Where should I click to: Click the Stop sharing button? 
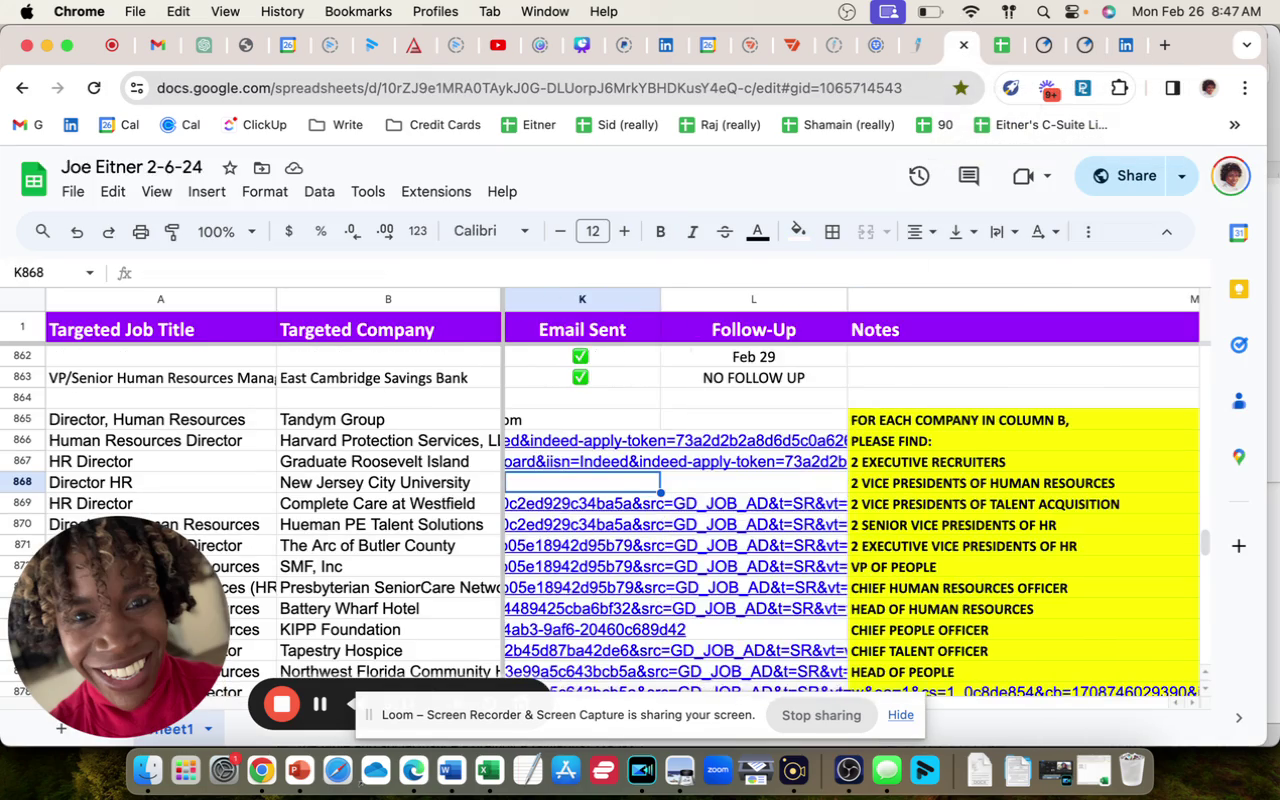point(821,715)
